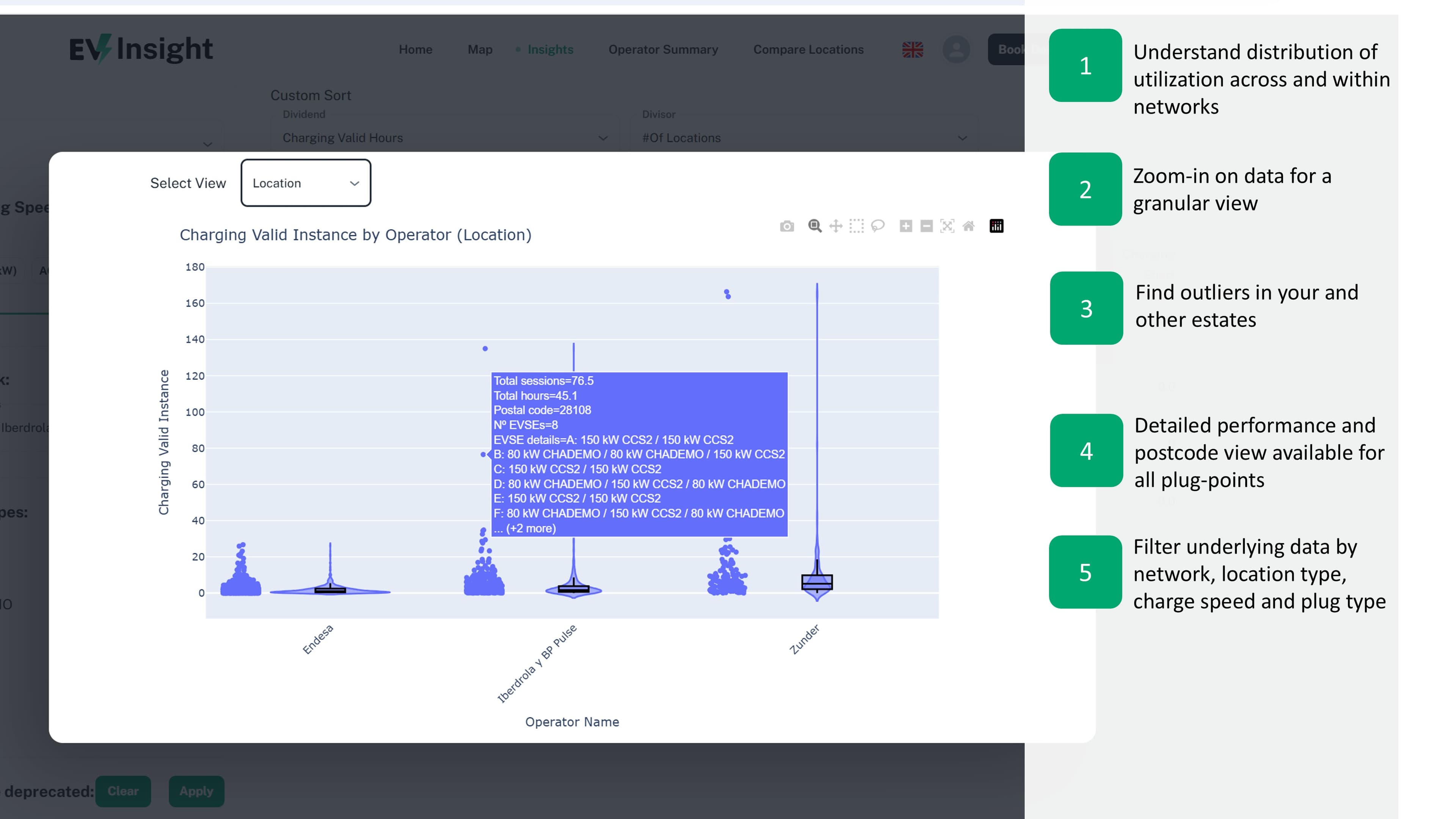Click the Endesa x-axis label
Viewport: 1456px width, 819px height.
coord(318,639)
